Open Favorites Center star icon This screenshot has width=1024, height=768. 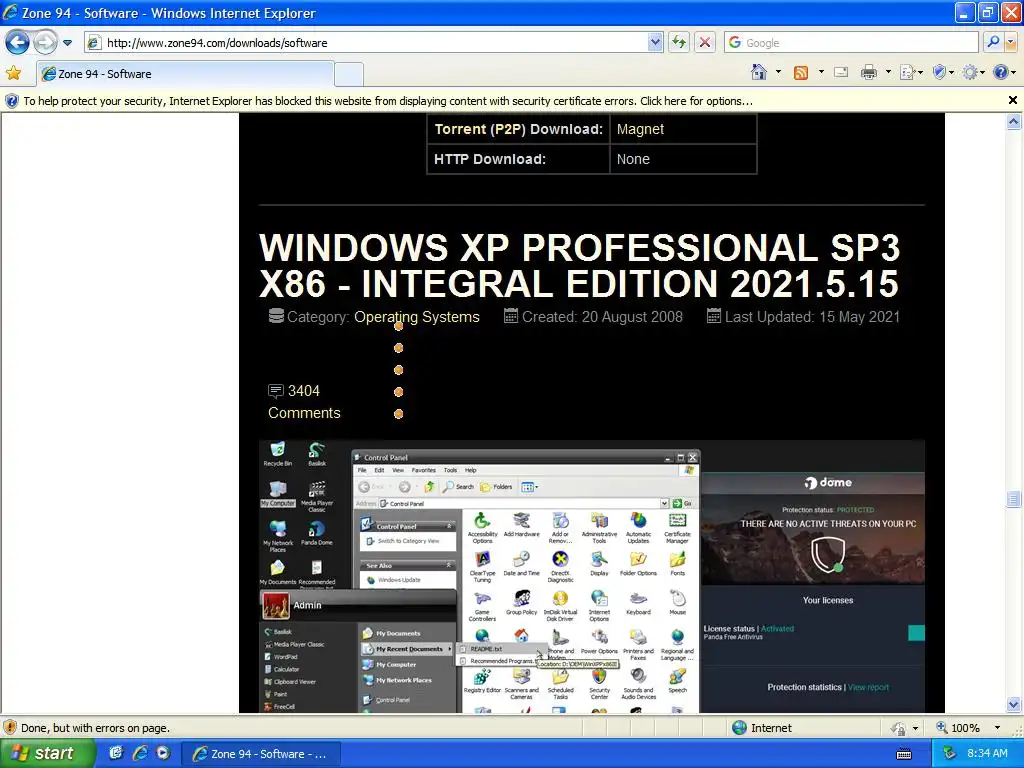click(13, 73)
